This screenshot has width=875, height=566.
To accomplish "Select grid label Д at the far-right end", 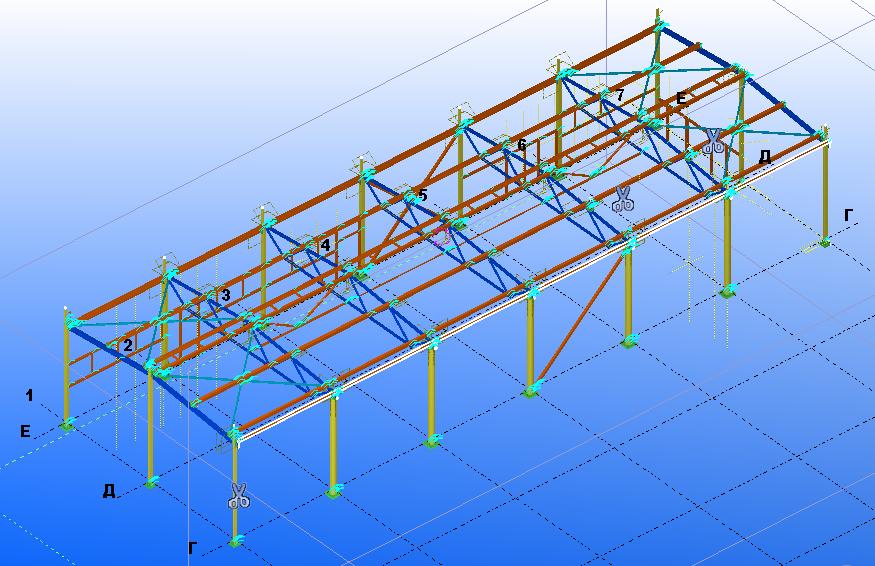I will click(765, 156).
